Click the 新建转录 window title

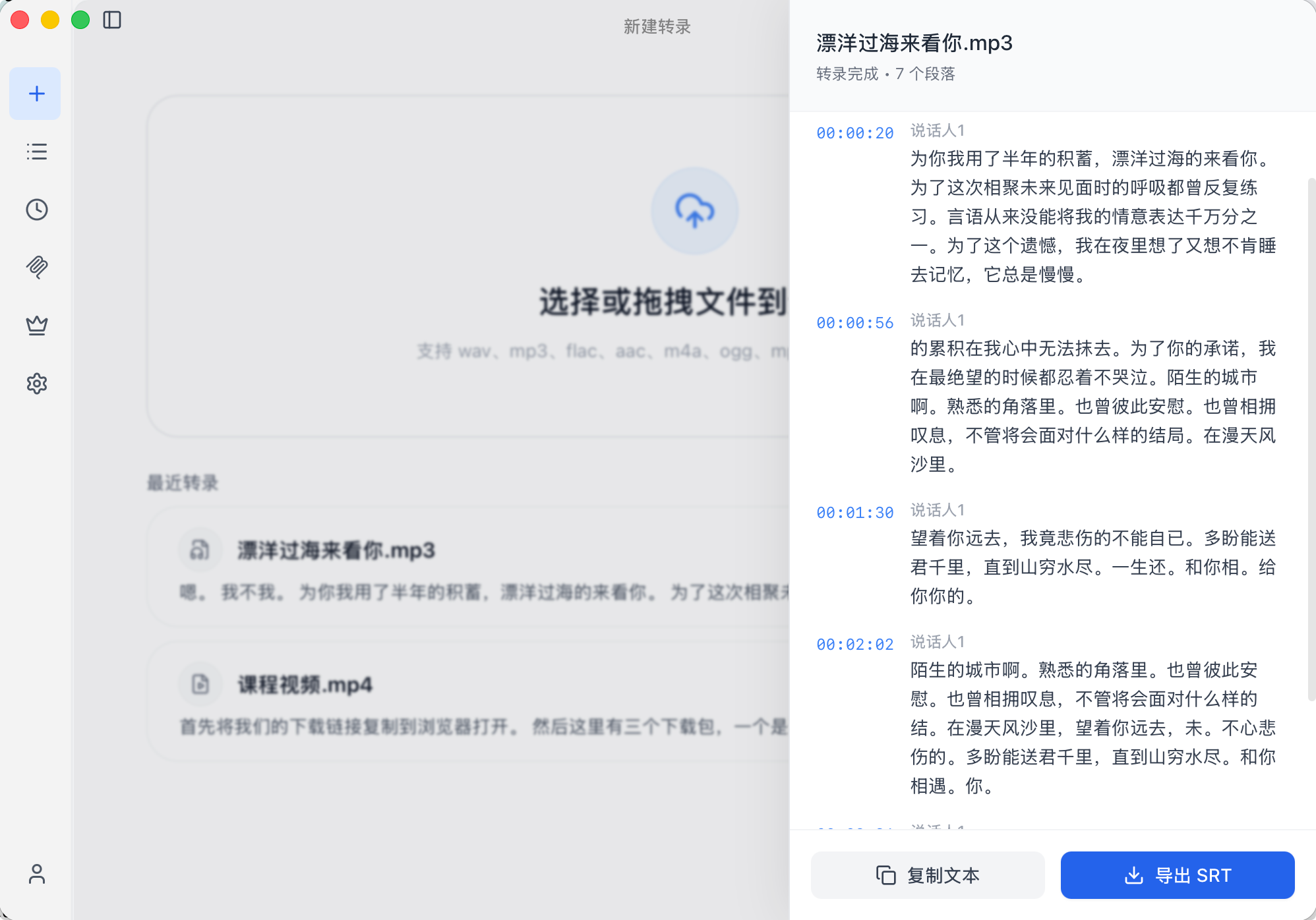[657, 26]
